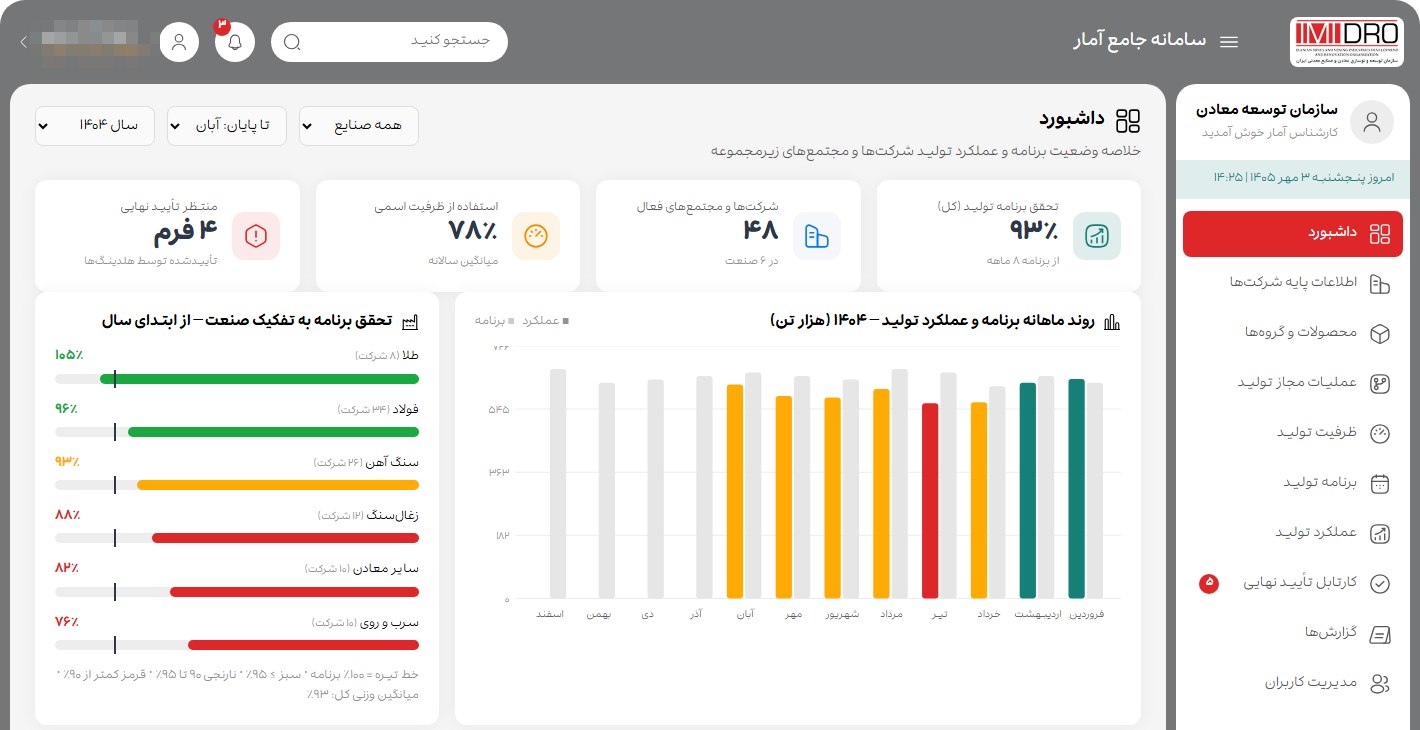Click the search magnifier icon

tap(292, 42)
